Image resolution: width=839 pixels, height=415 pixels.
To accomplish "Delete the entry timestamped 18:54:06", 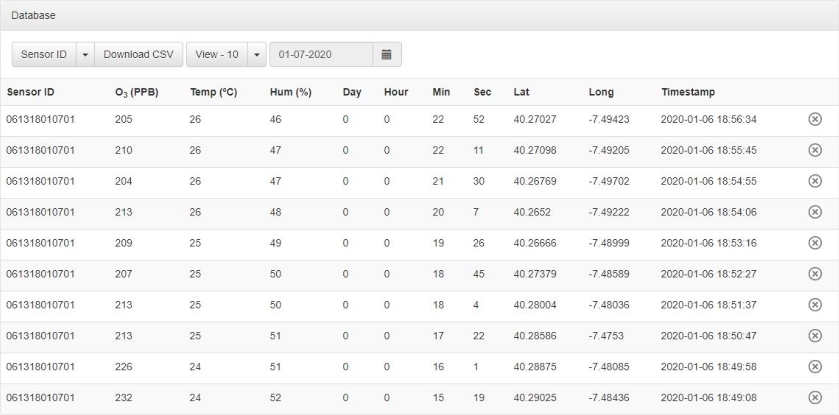I will 814,212.
